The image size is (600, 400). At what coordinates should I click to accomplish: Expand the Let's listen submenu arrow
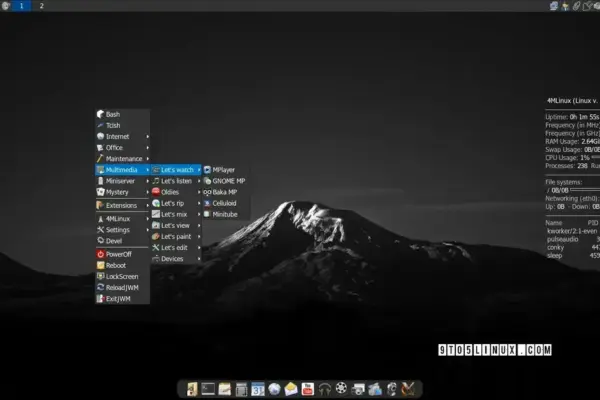(199, 181)
